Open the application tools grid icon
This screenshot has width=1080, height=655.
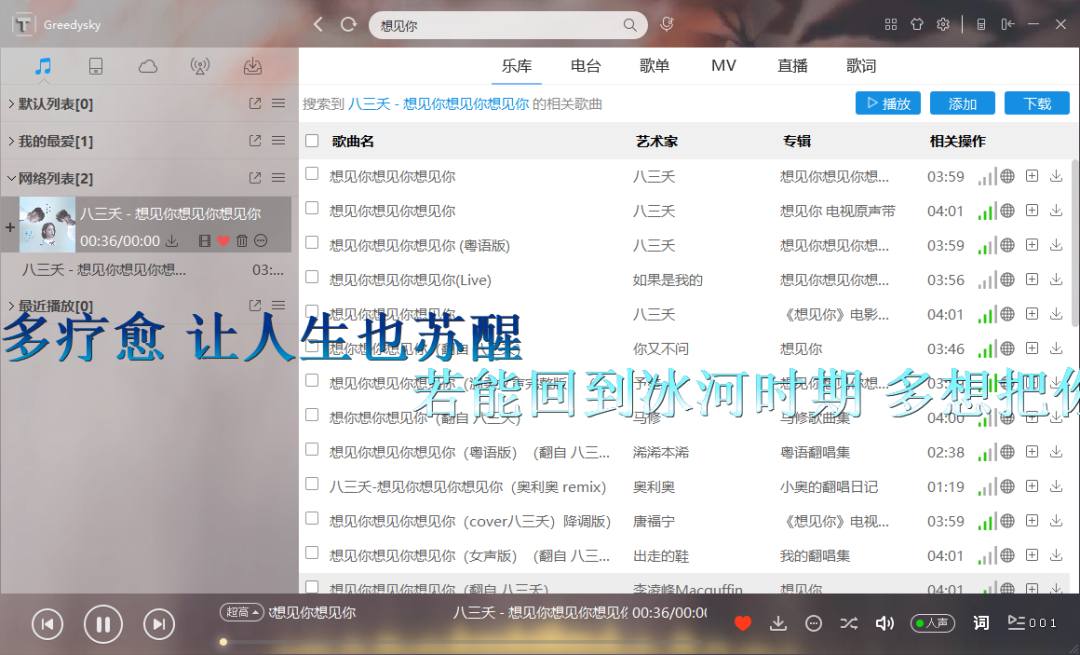pos(891,25)
